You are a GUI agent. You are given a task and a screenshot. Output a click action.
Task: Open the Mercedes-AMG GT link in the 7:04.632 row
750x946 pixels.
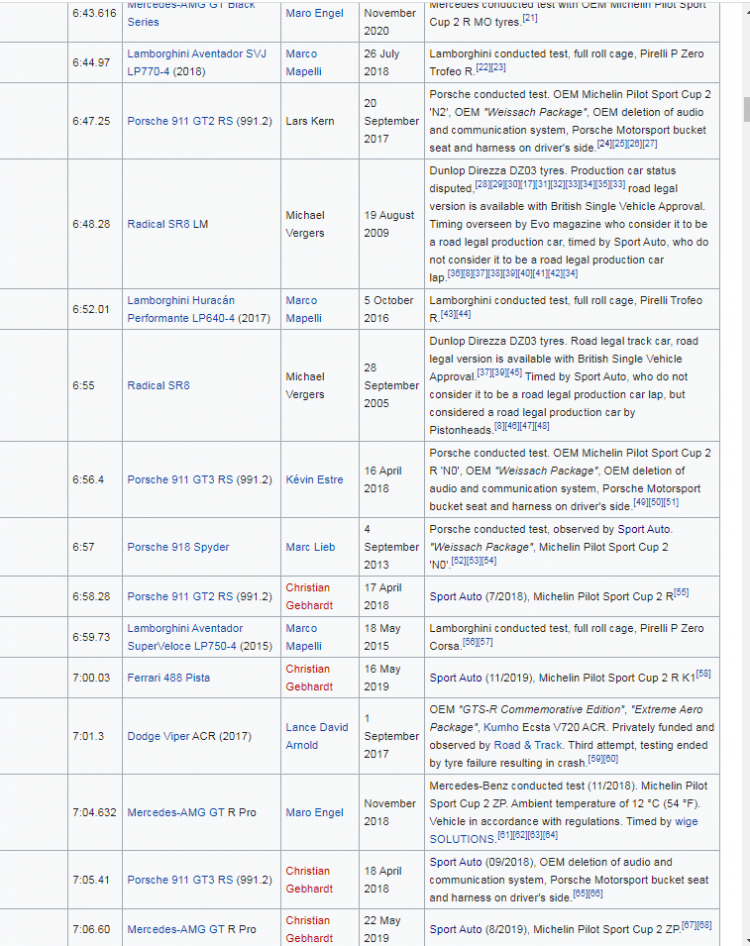pyautogui.click(x=176, y=812)
